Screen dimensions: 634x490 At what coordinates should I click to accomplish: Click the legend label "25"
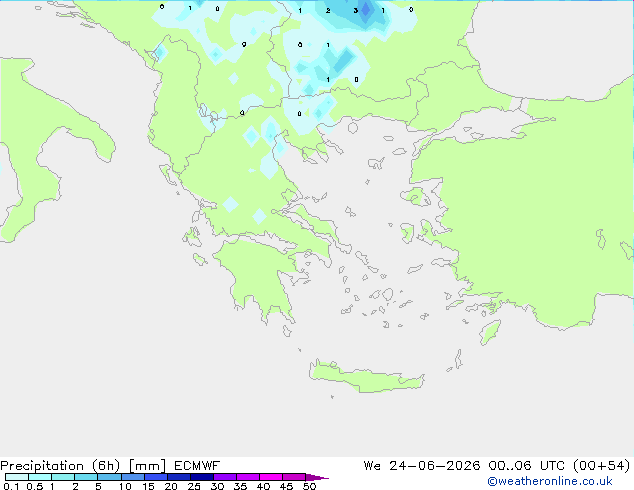pos(194,486)
